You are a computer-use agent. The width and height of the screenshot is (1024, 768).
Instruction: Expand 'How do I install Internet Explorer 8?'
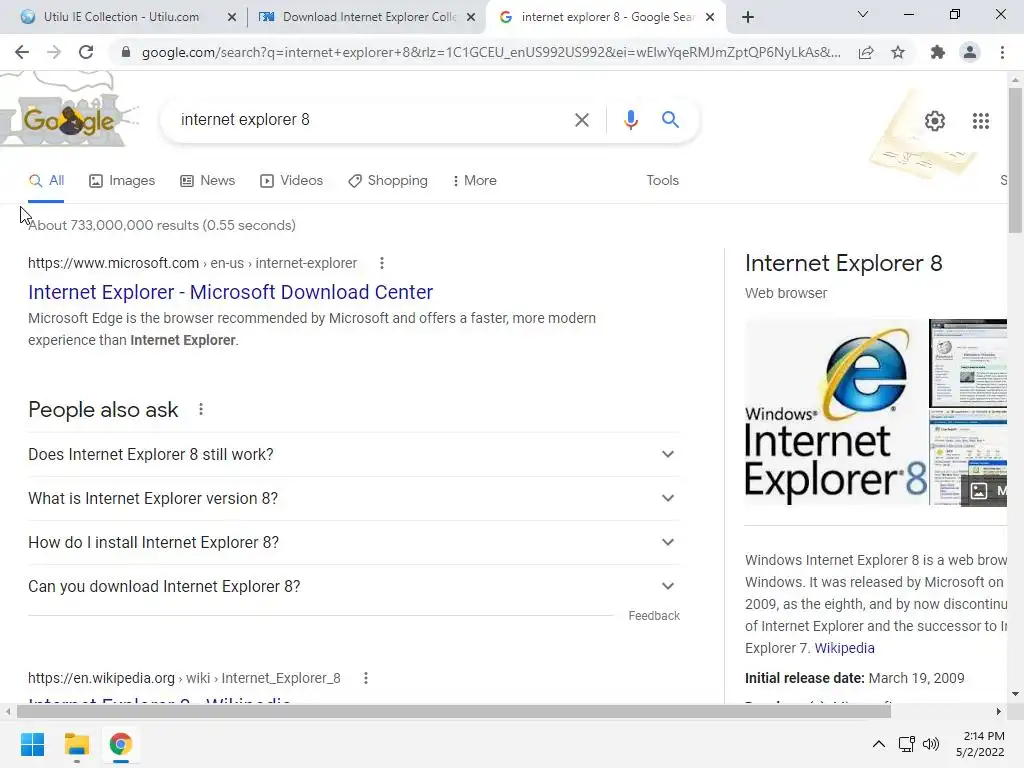click(x=354, y=542)
